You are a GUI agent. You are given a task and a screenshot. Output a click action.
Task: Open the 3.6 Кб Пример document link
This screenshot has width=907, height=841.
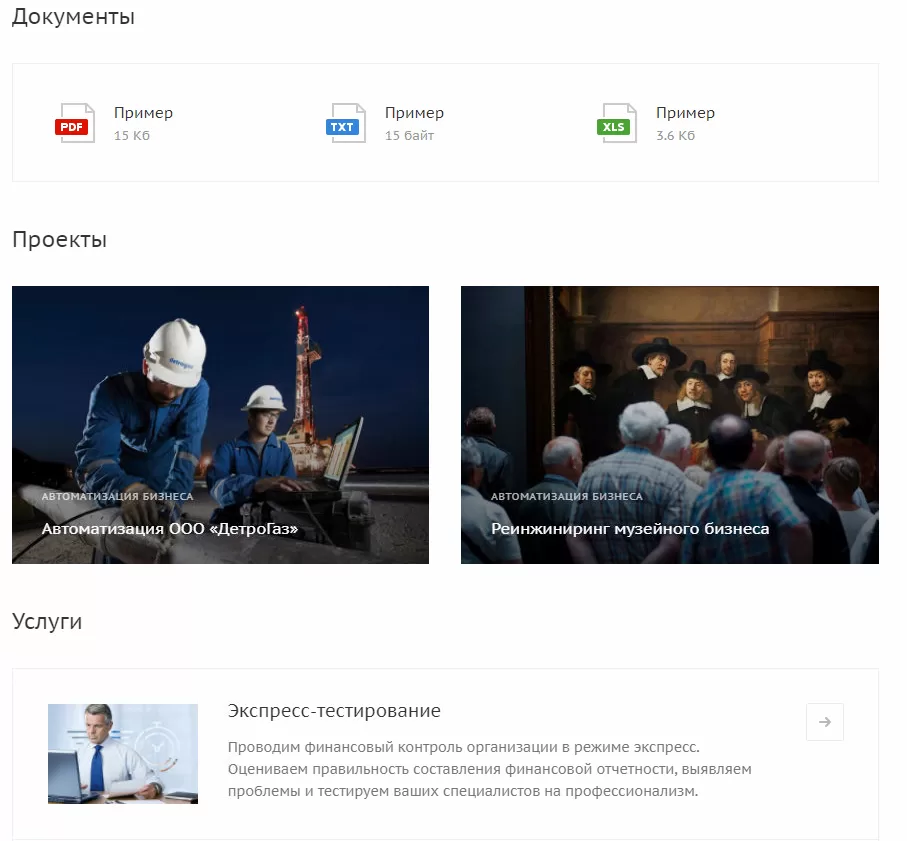click(x=685, y=113)
